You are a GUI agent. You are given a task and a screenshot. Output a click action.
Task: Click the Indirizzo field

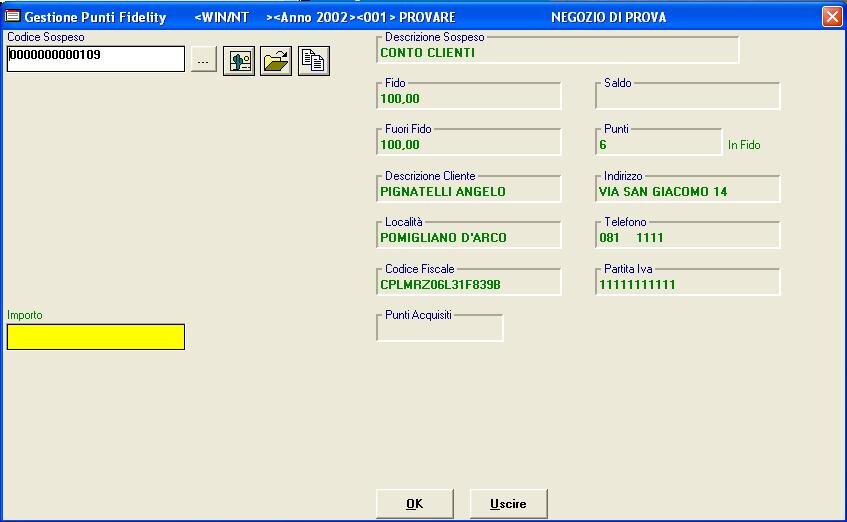point(687,191)
